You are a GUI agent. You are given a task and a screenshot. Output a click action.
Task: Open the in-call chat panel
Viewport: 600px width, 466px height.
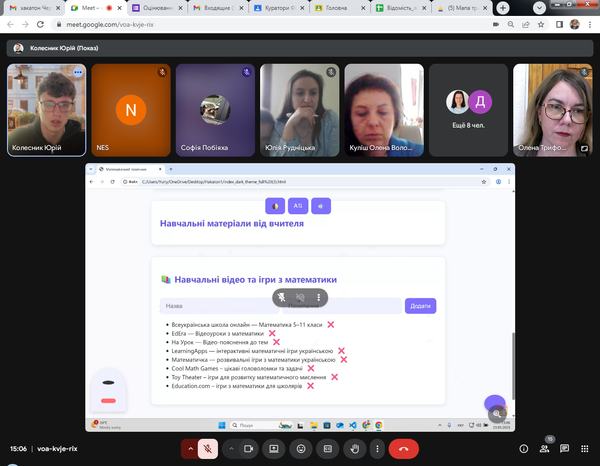[568, 449]
